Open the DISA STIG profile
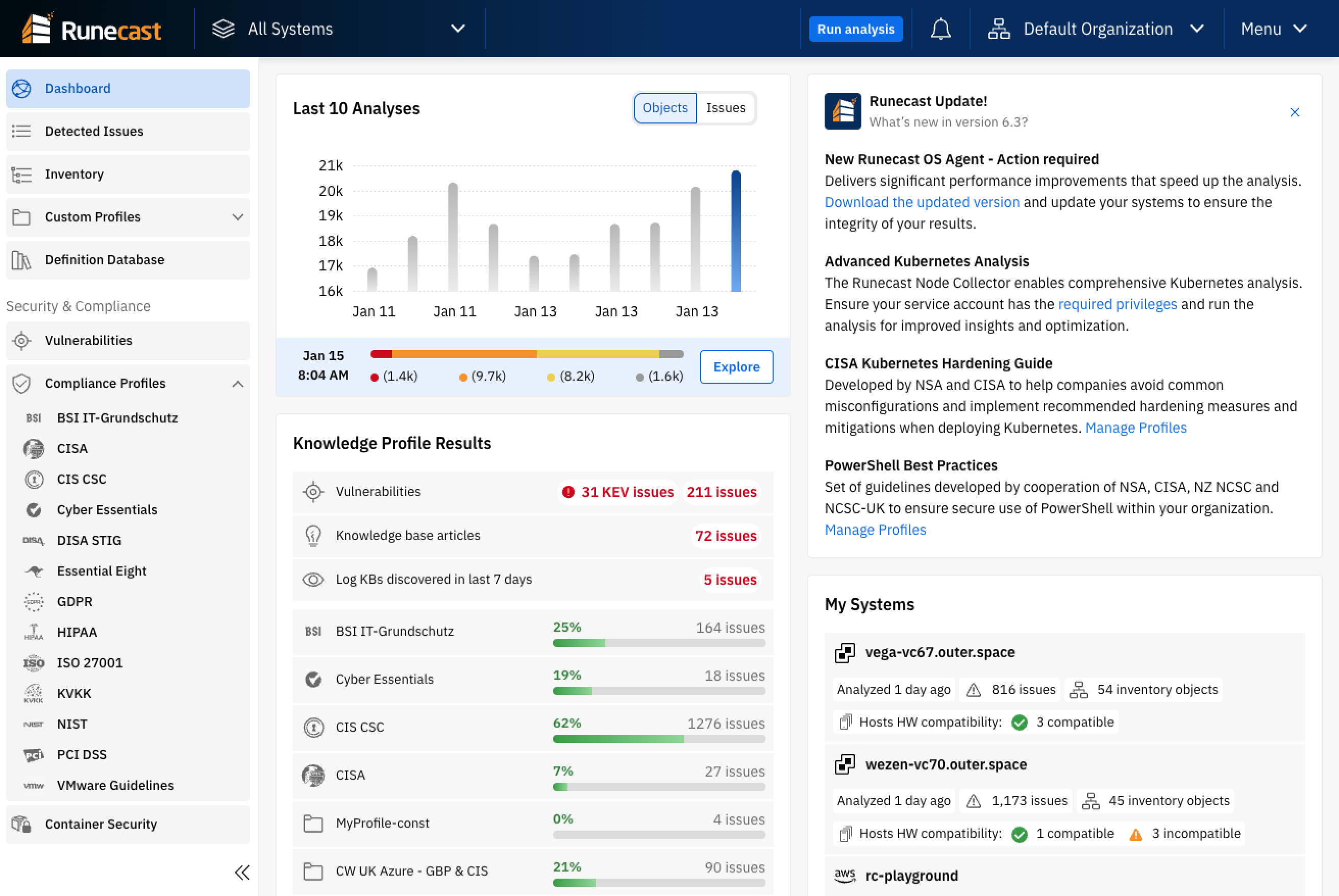1339x896 pixels. tap(89, 540)
